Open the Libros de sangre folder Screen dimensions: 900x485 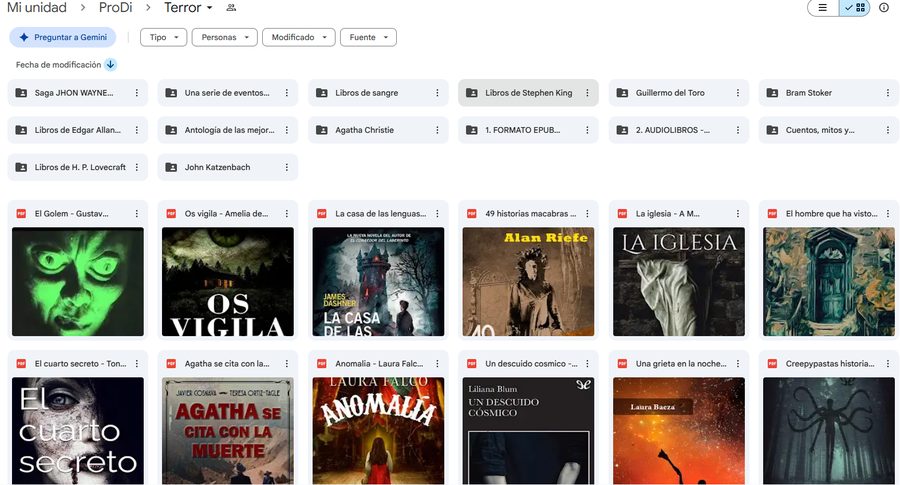[x=378, y=93]
